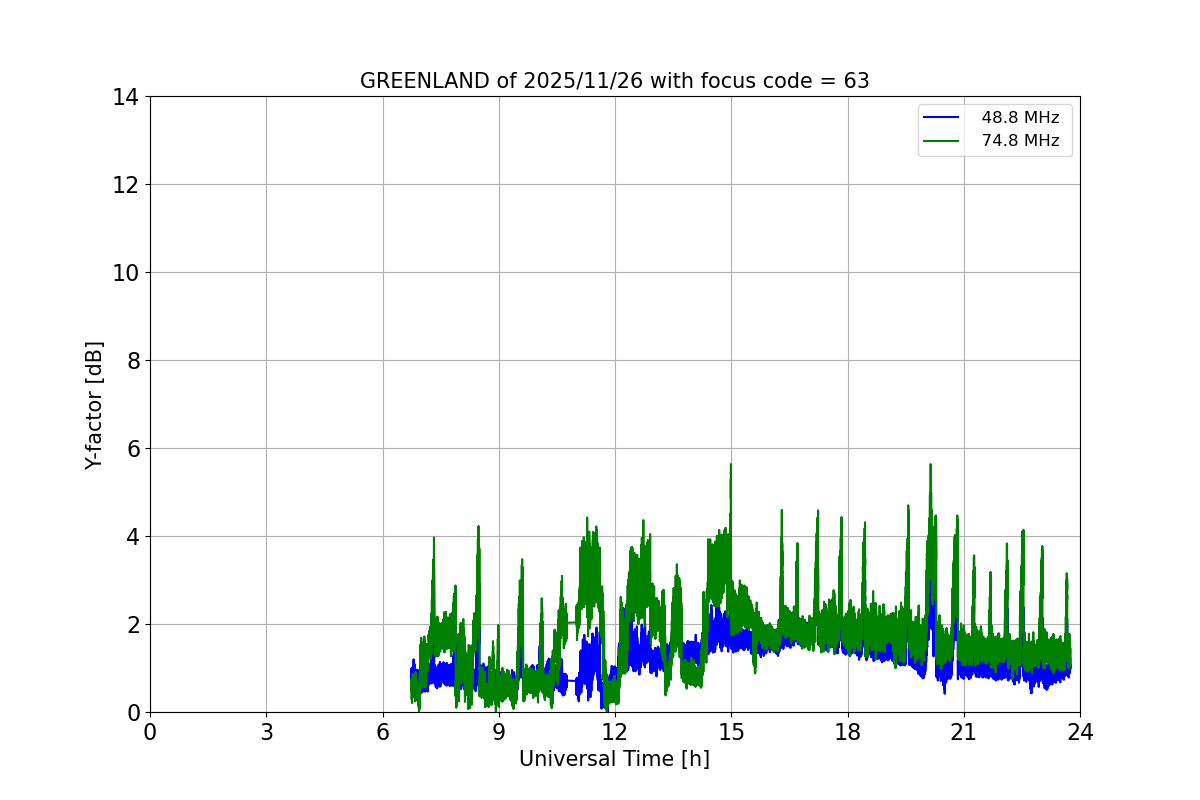This screenshot has width=1200, height=800.
Task: Select the 74.8 MHz legend label
Action: 1020,141
